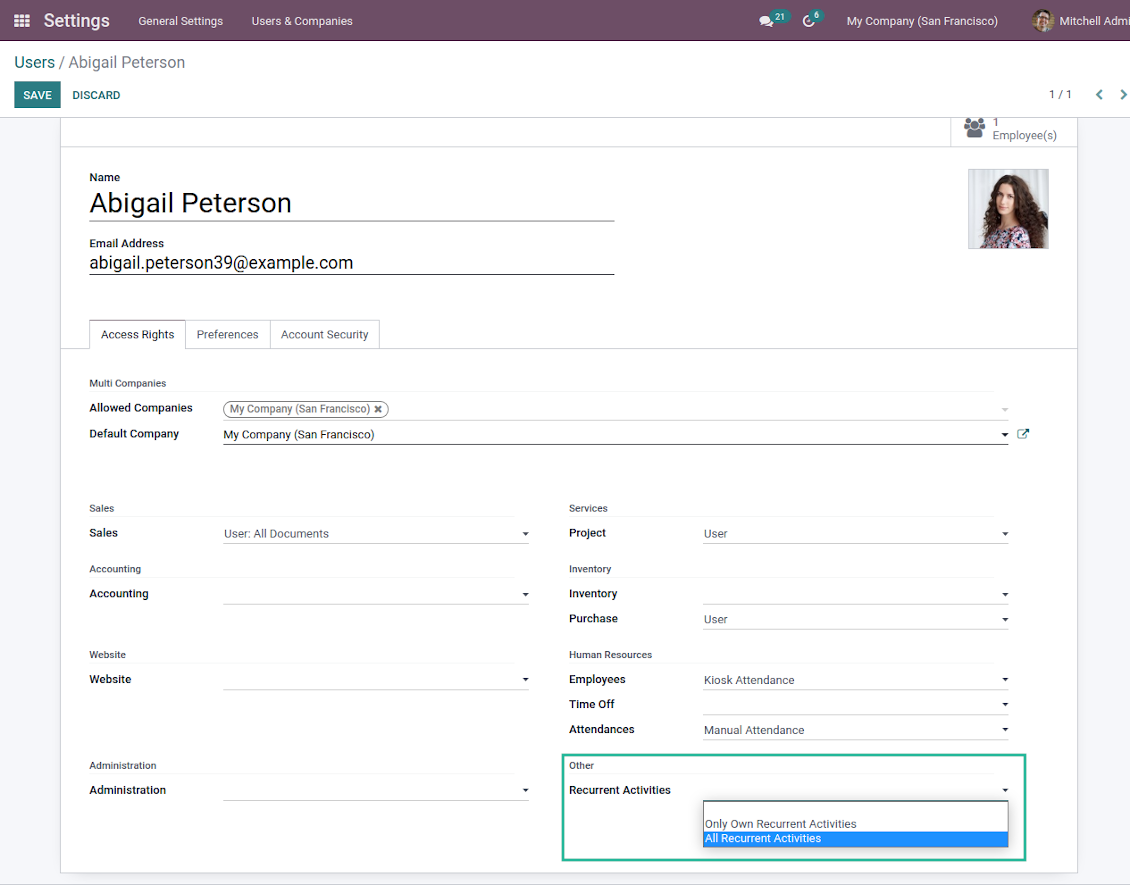Viewport: 1130px width, 885px height.
Task: Open the Employees access dropdown
Action: (855, 680)
